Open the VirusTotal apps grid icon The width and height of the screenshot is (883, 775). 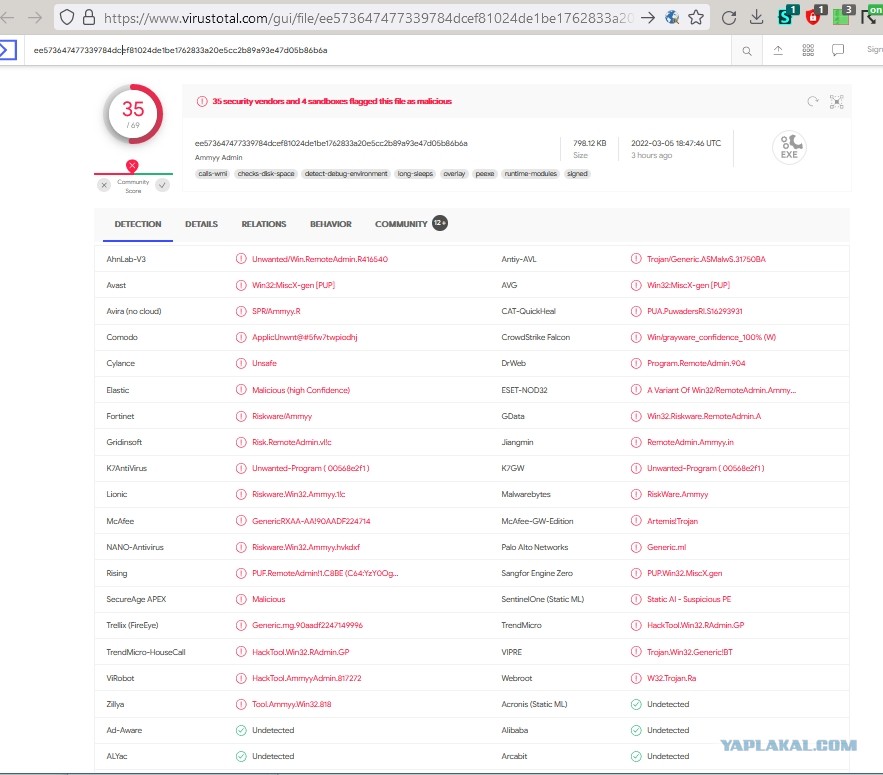point(808,51)
